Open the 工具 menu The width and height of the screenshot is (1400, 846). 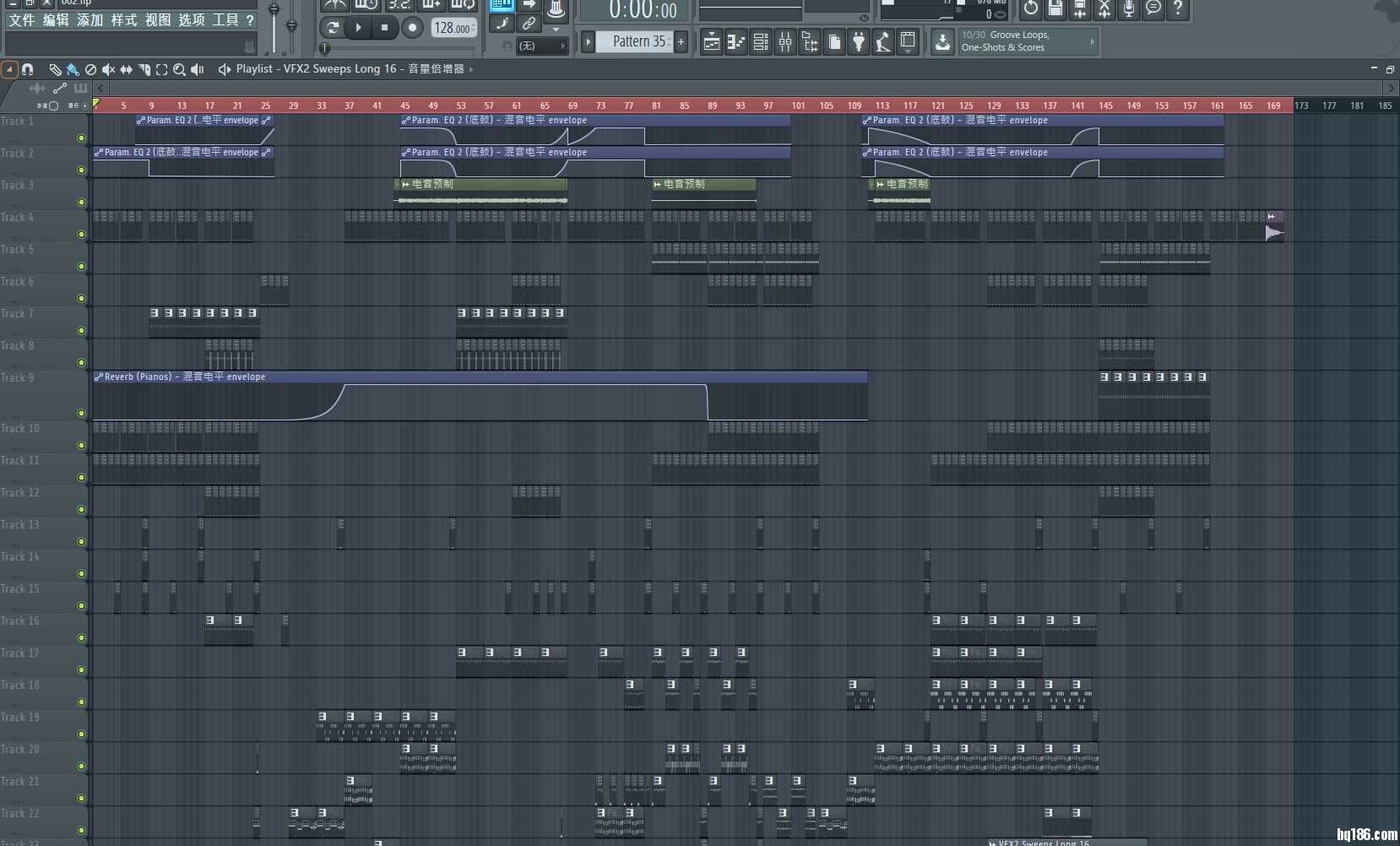coord(225,19)
